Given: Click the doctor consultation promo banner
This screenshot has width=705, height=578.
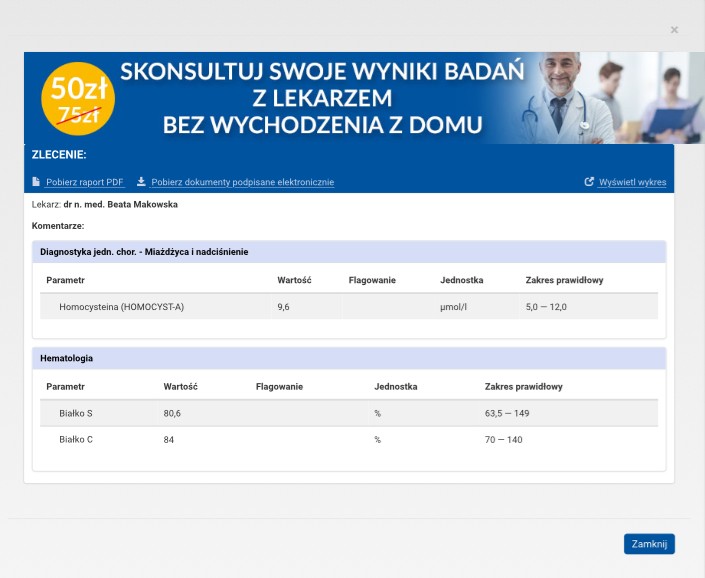Looking at the screenshot, I should pos(364,98).
